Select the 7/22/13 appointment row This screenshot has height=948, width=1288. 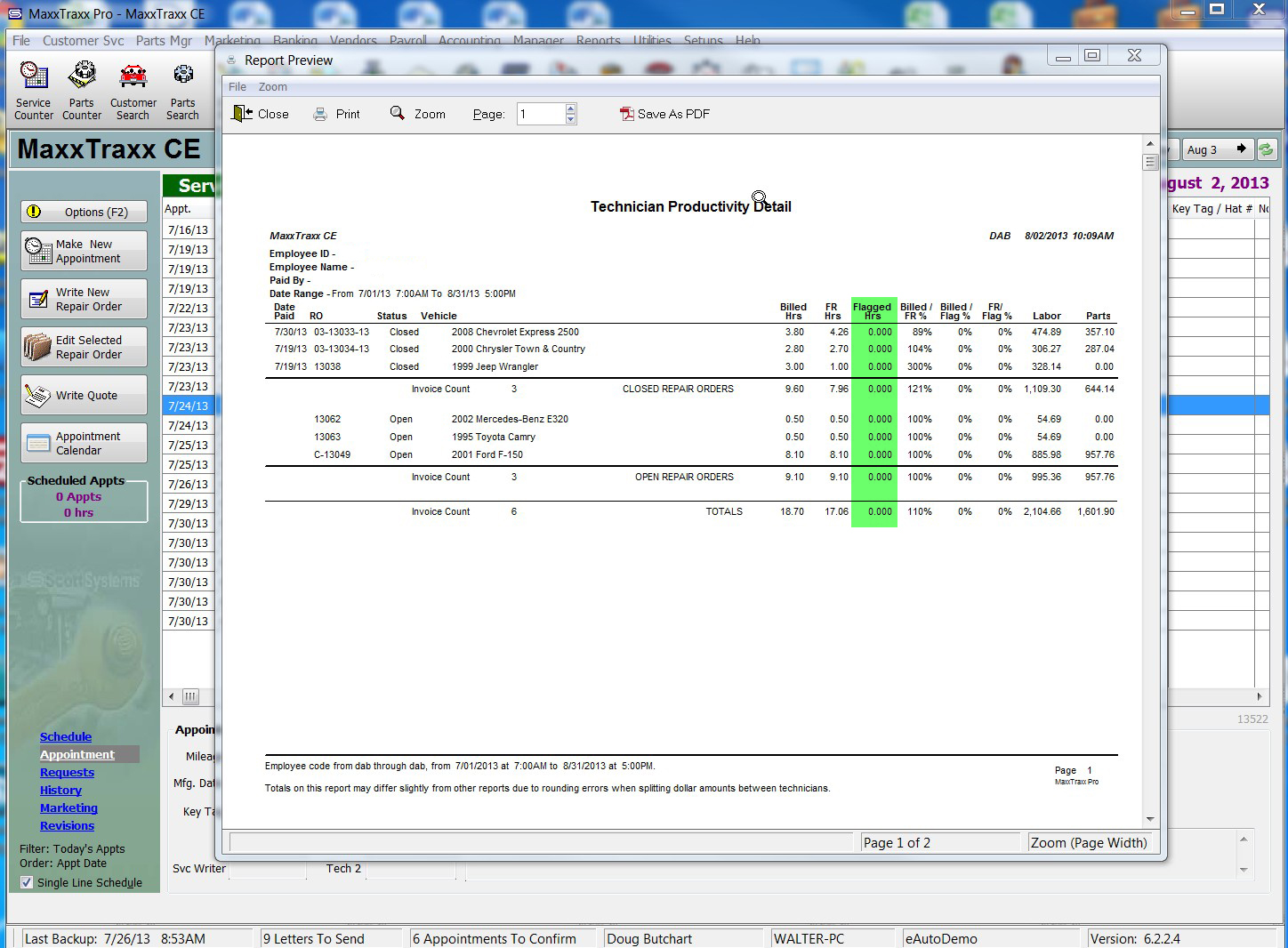(189, 308)
